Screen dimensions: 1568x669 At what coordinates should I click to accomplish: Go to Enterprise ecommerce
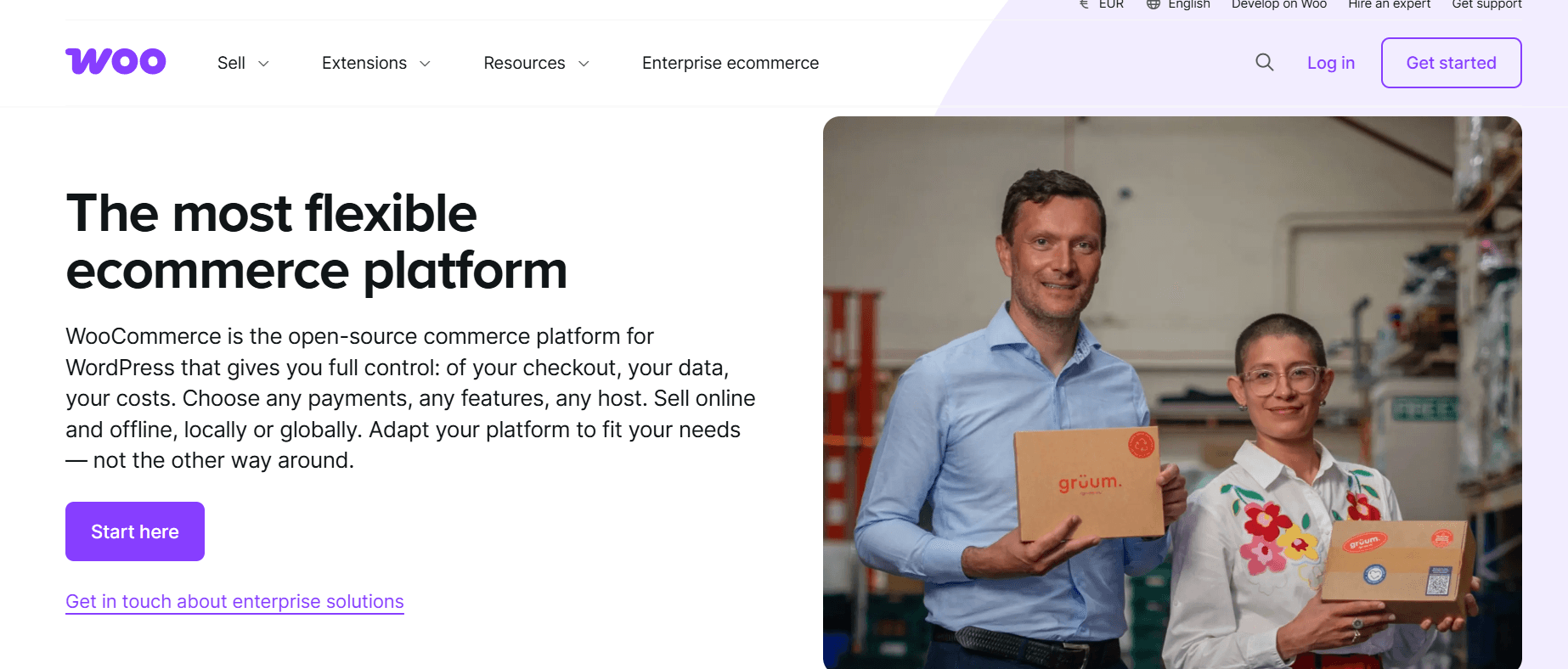730,63
